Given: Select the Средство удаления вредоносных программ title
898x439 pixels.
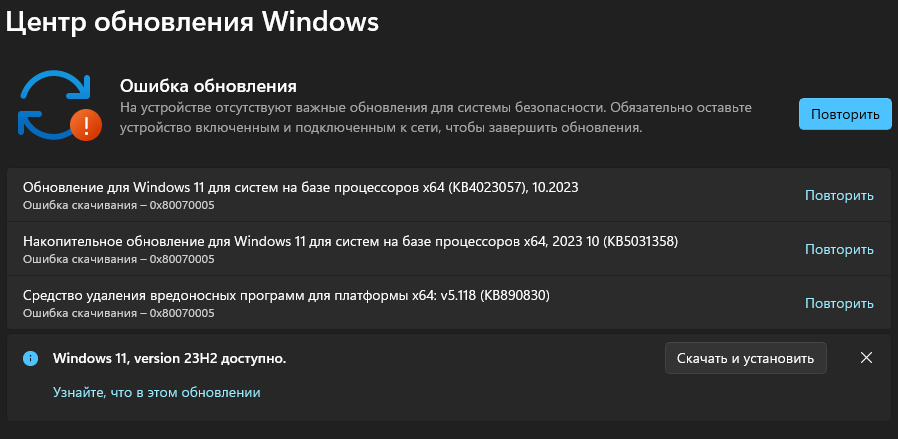Looking at the screenshot, I should click(x=286, y=295).
